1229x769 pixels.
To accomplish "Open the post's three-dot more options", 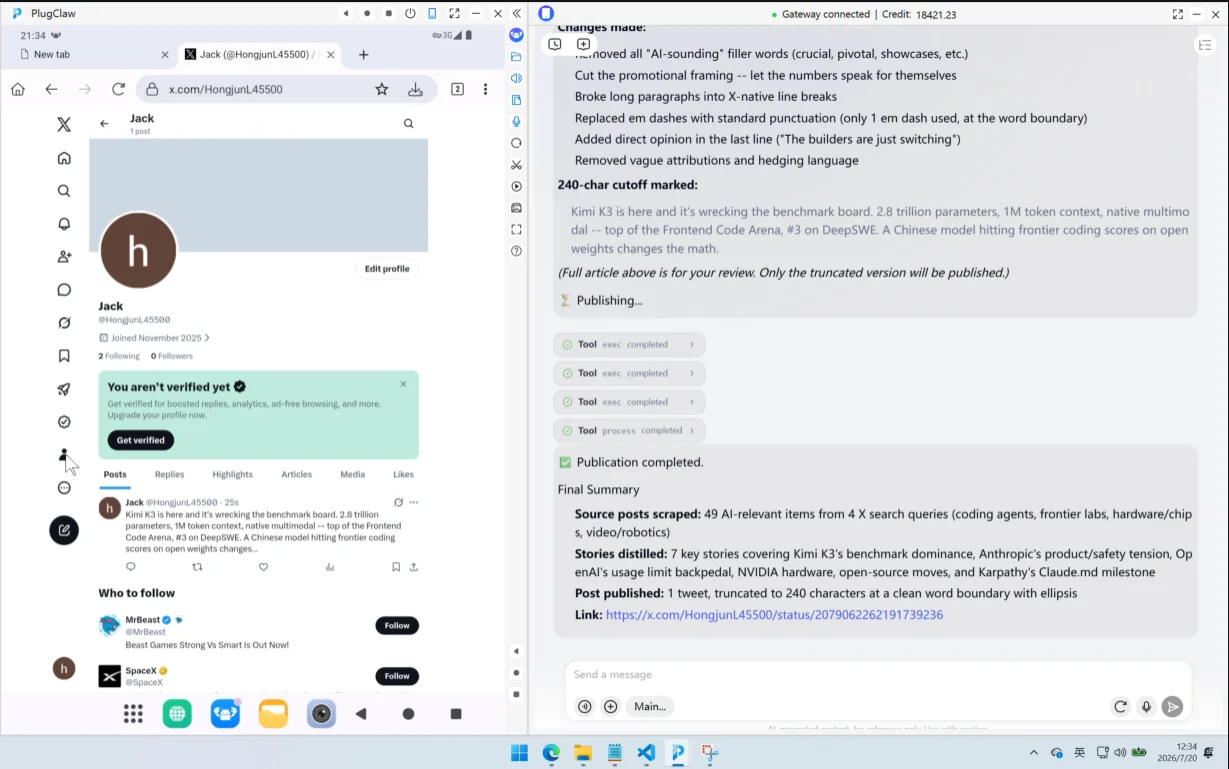I will tap(413, 502).
